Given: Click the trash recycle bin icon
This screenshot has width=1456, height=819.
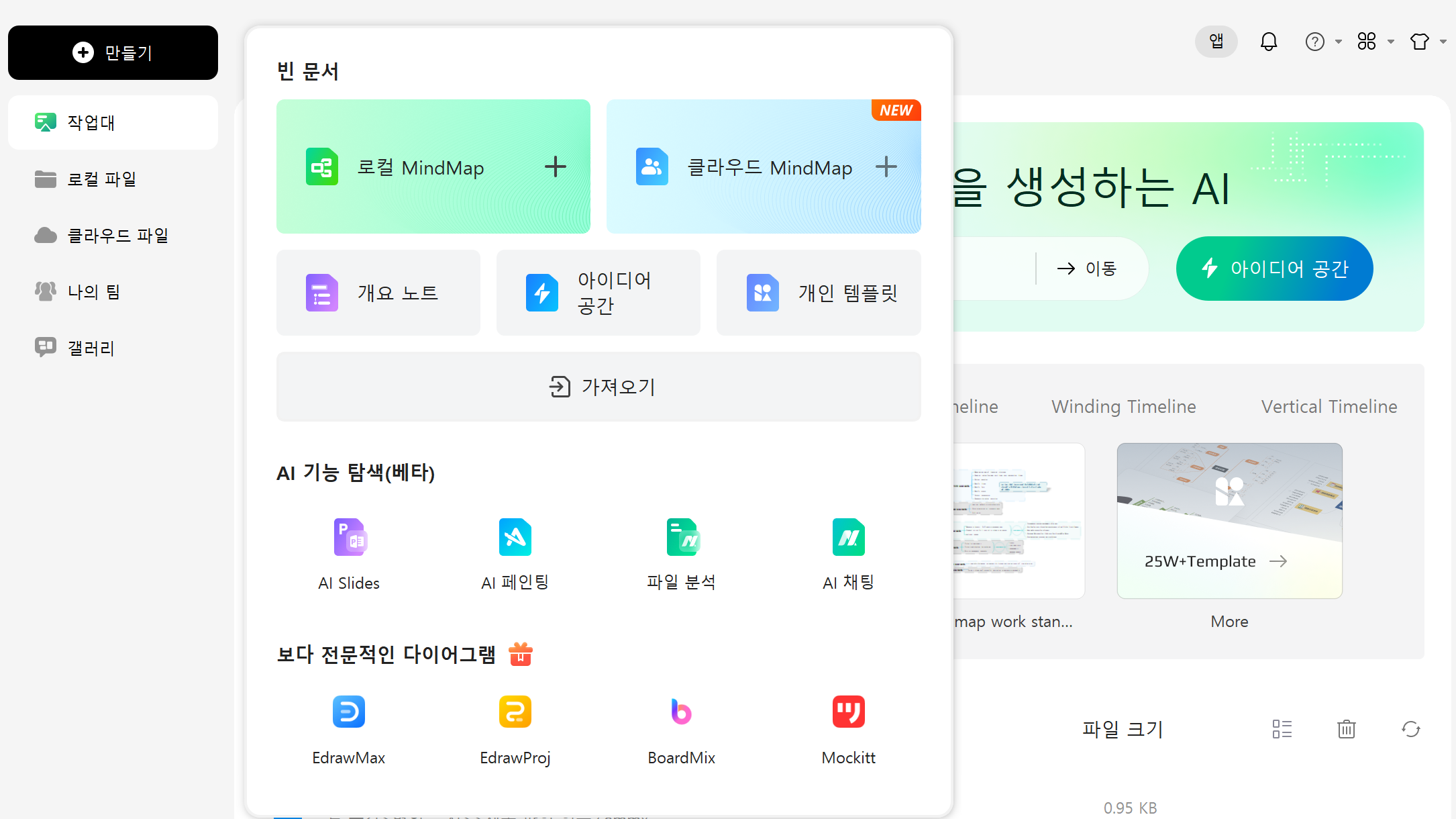Looking at the screenshot, I should [1347, 729].
